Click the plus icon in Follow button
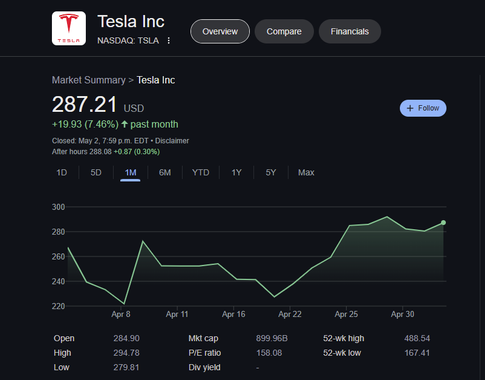The image size is (485, 380). point(410,108)
